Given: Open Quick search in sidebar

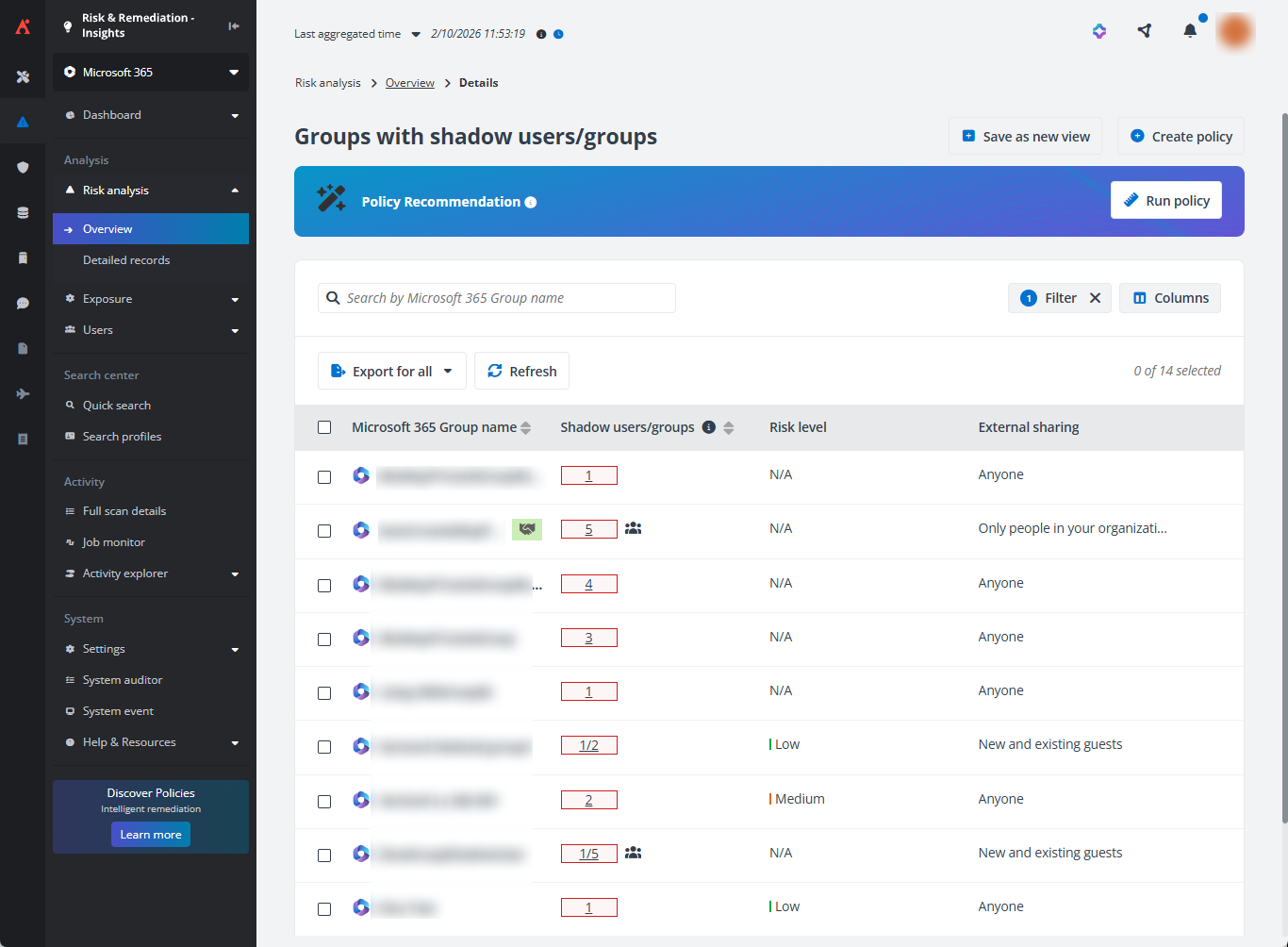Looking at the screenshot, I should point(117,406).
